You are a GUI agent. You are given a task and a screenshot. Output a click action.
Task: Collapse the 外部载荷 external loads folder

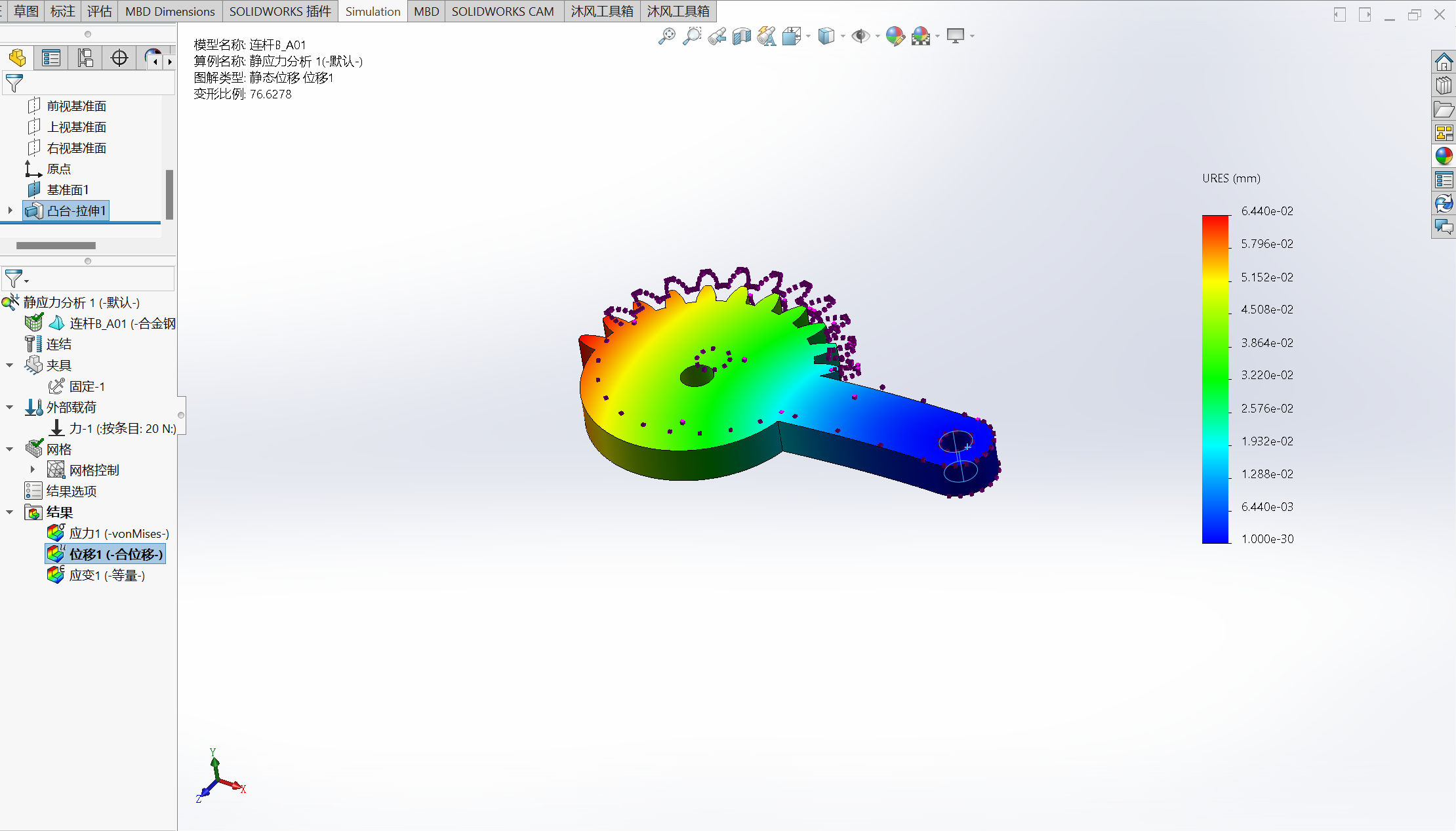pyautogui.click(x=10, y=407)
